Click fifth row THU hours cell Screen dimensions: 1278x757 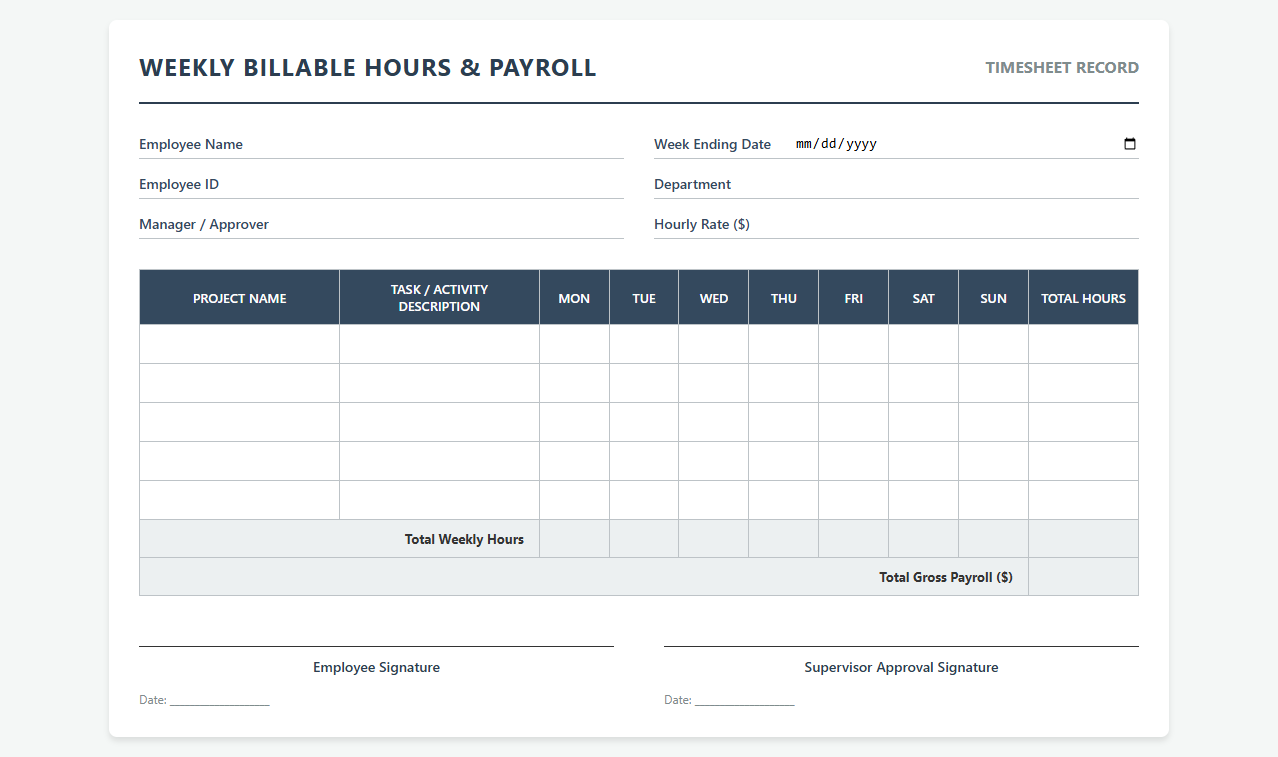pyautogui.click(x=784, y=500)
